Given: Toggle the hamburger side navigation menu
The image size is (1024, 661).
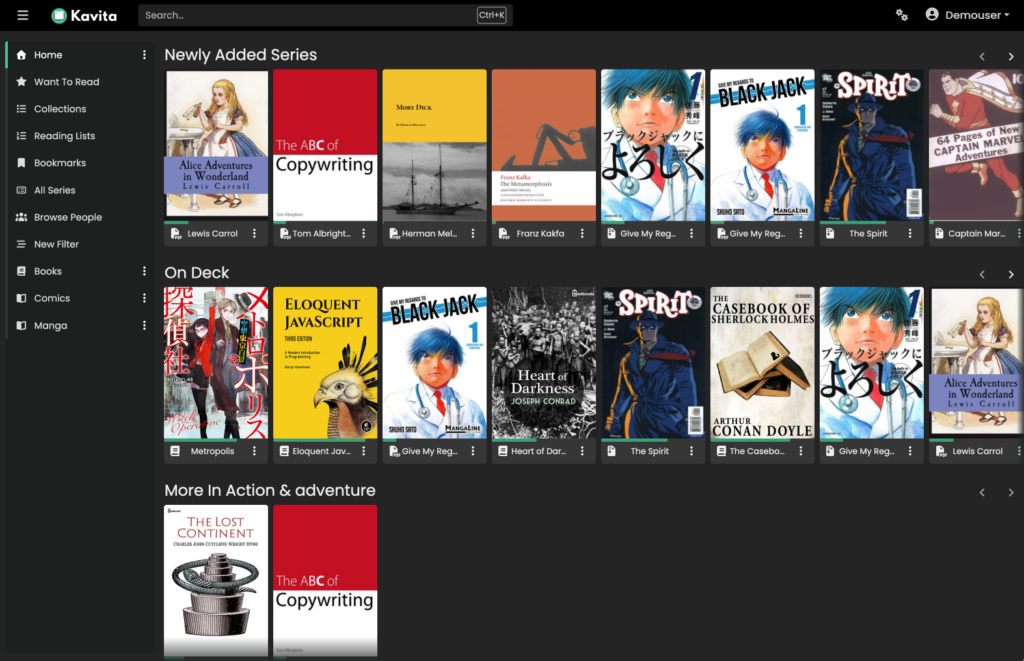Looking at the screenshot, I should (23, 15).
